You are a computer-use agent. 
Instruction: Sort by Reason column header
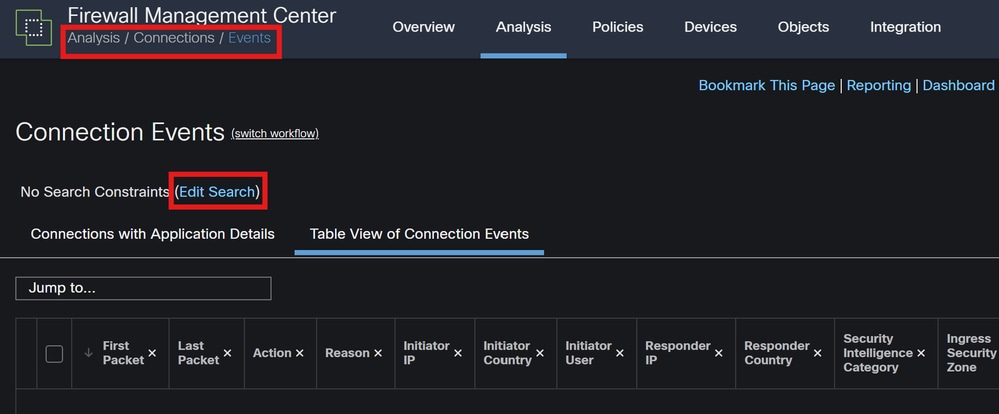[347, 353]
